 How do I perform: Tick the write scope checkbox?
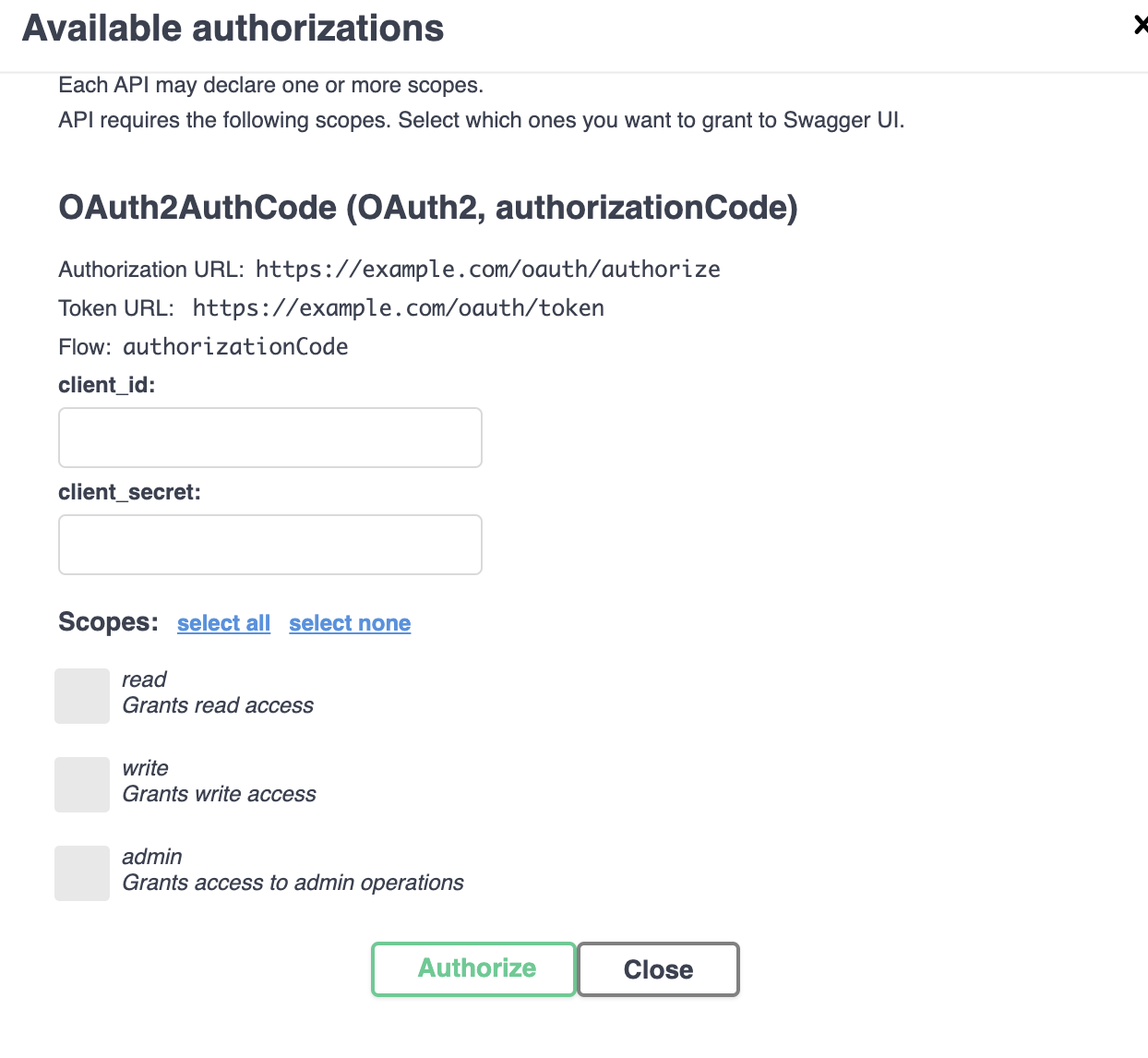click(x=82, y=785)
